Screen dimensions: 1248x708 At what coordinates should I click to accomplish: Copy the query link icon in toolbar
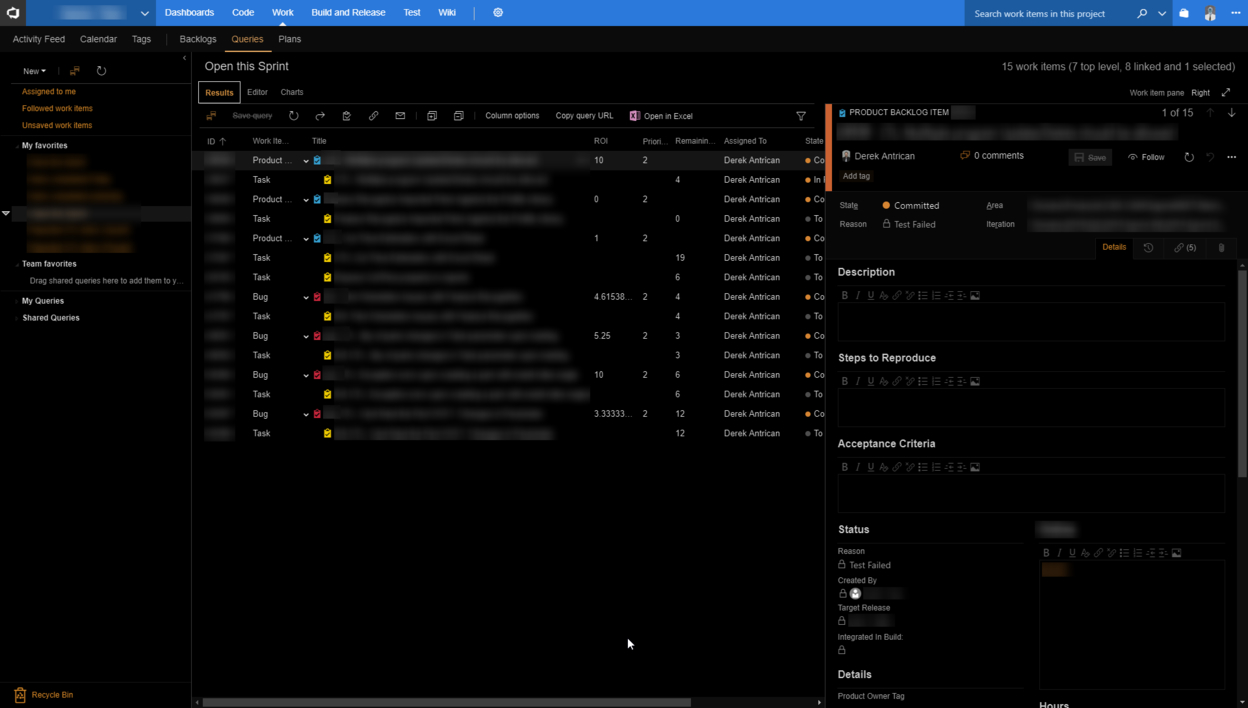(x=373, y=115)
